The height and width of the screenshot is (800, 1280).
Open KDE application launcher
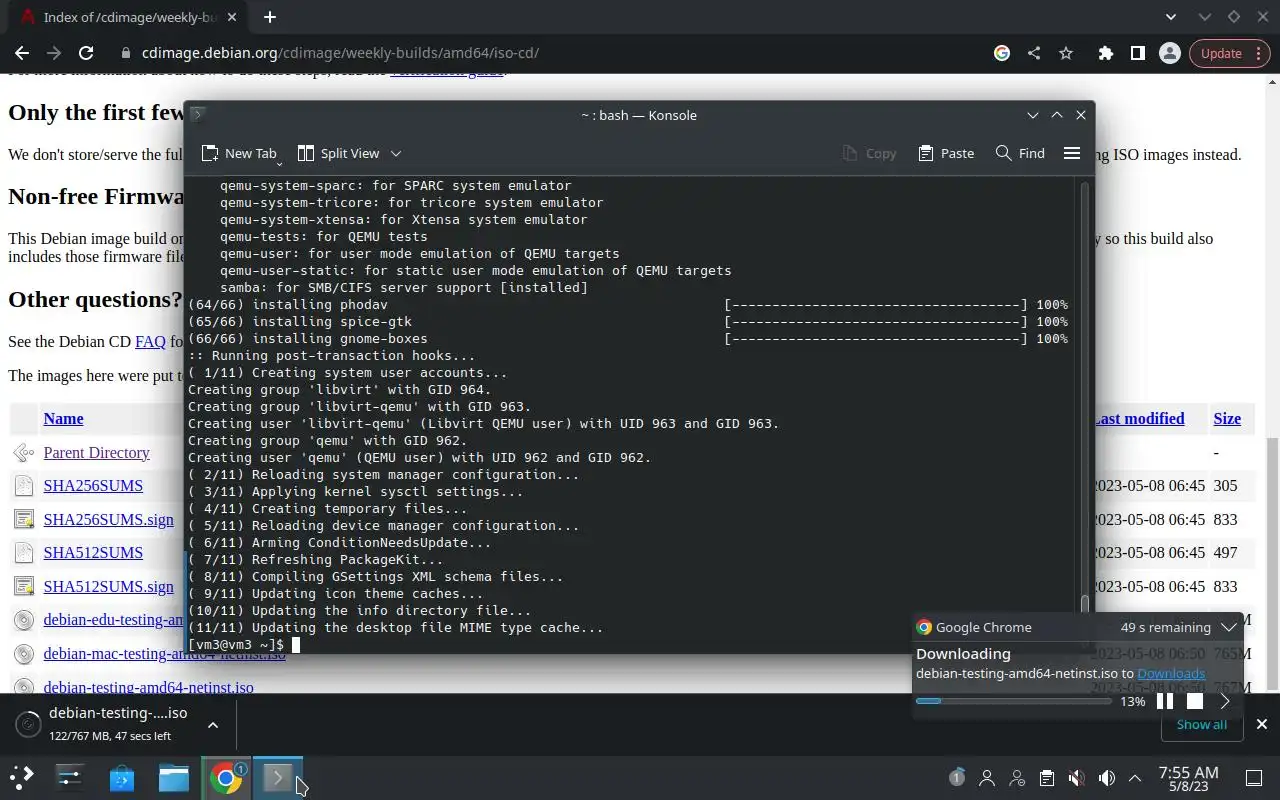pyautogui.click(x=21, y=777)
